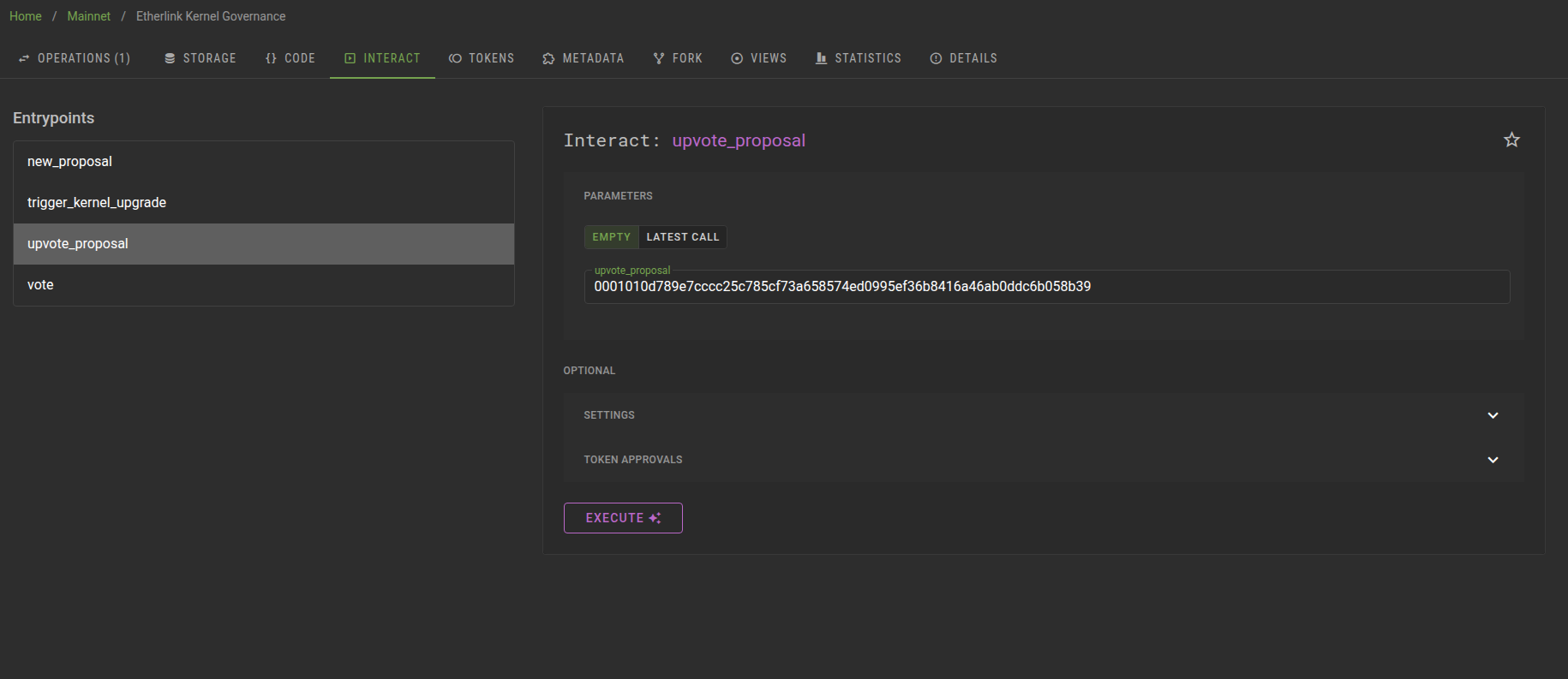1568x679 pixels.
Task: Open the Metadata tab
Action: click(584, 58)
